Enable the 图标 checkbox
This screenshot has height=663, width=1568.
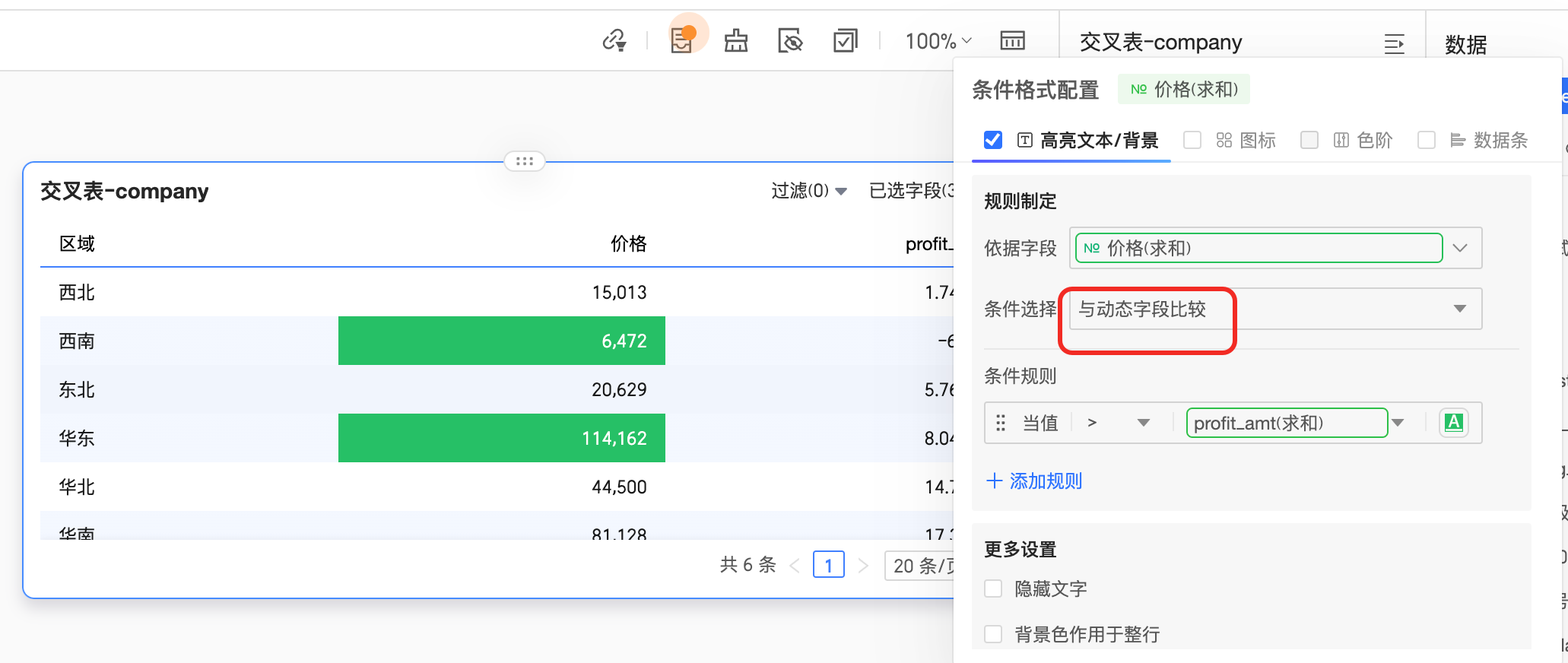(x=1192, y=140)
